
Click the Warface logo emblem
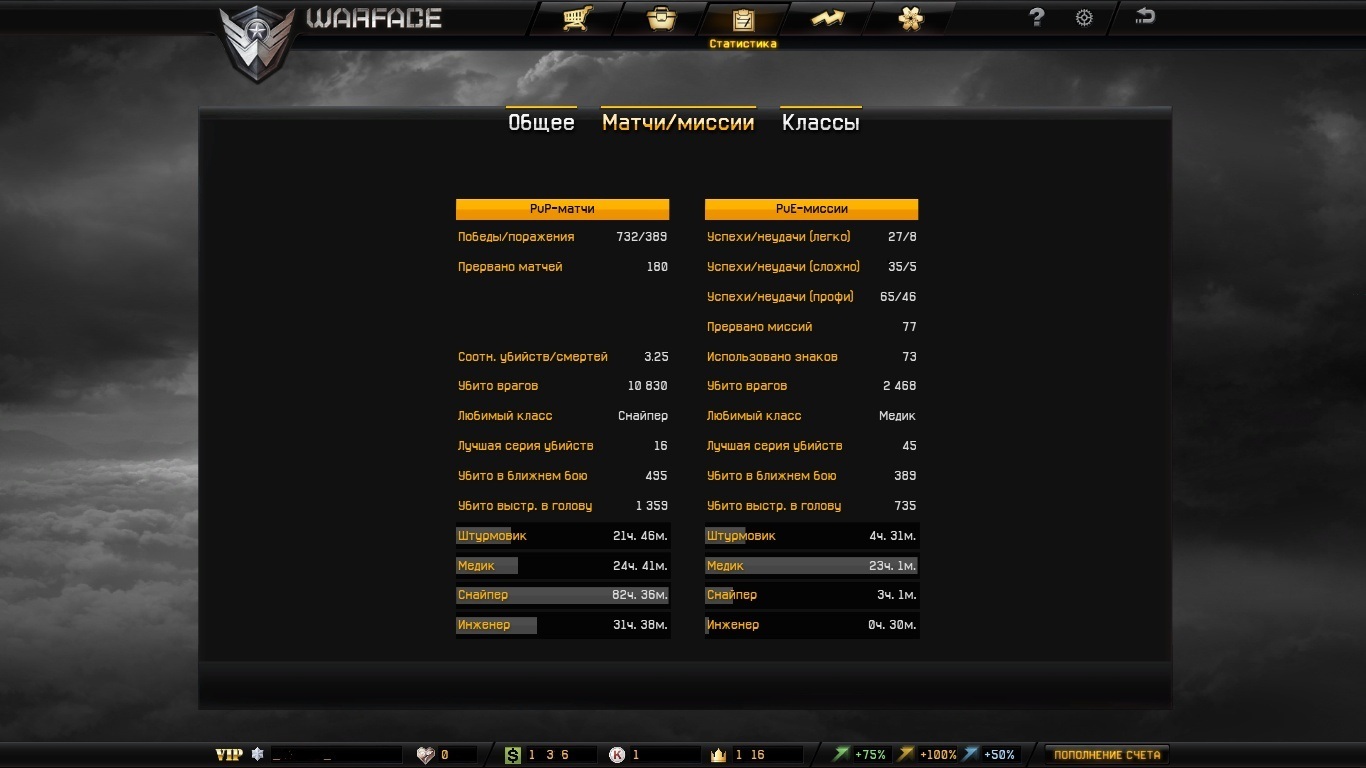pos(258,42)
